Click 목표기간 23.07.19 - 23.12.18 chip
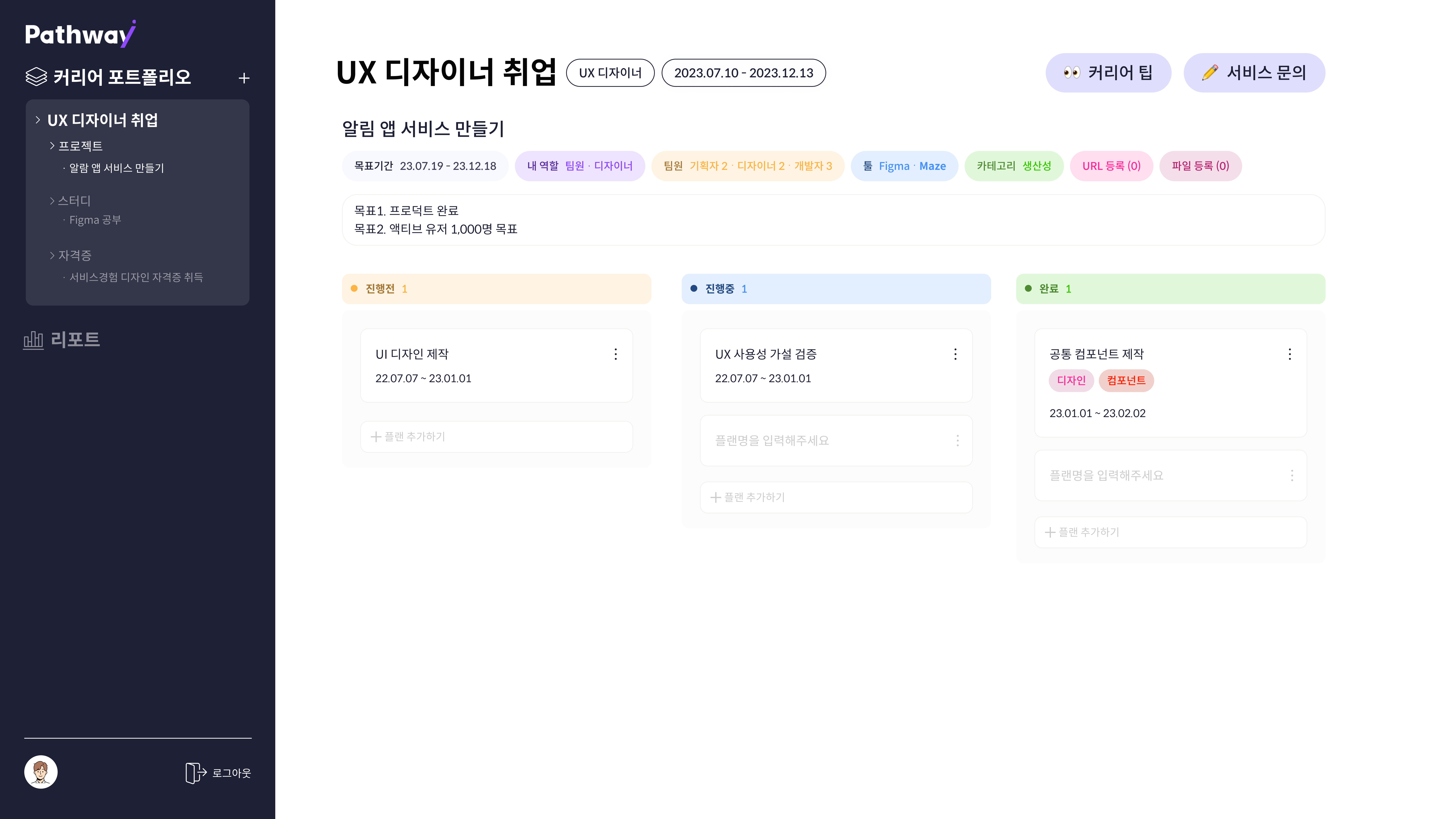 425,166
